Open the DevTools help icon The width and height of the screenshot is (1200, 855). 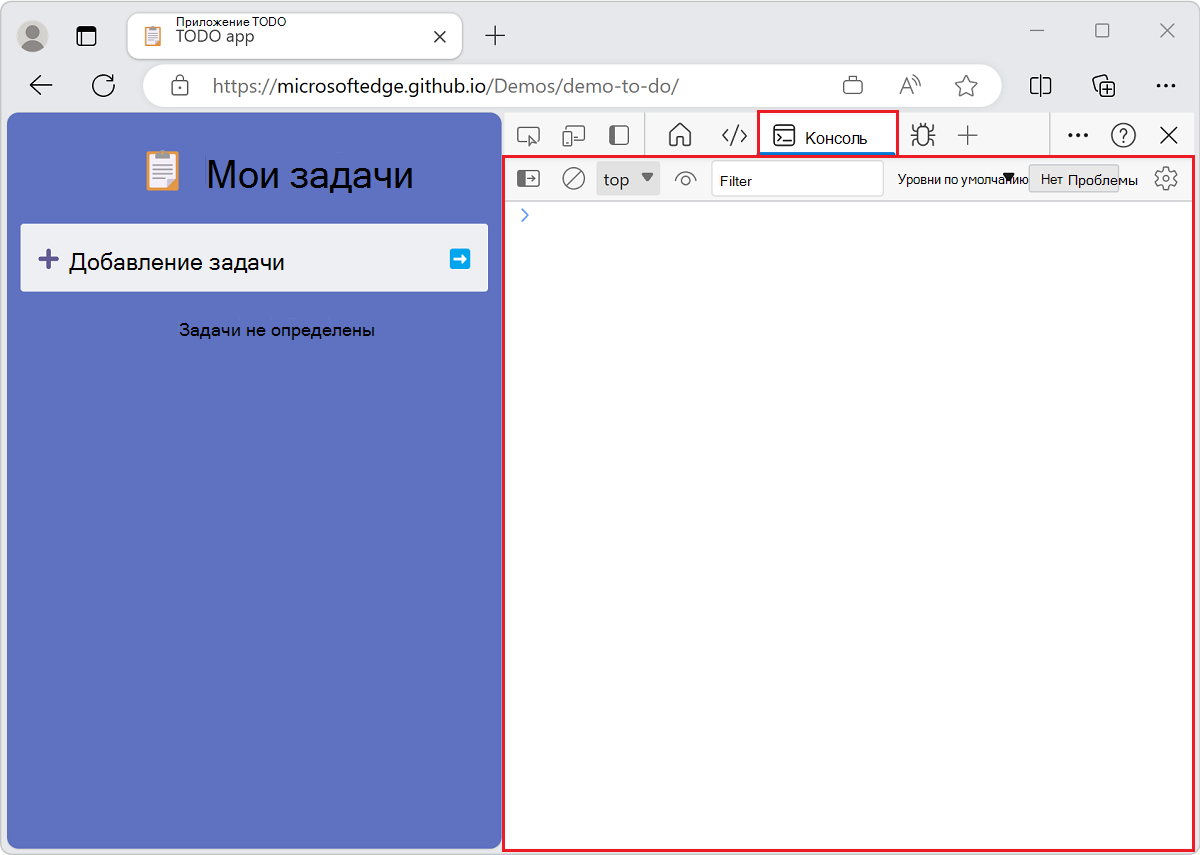[1123, 135]
